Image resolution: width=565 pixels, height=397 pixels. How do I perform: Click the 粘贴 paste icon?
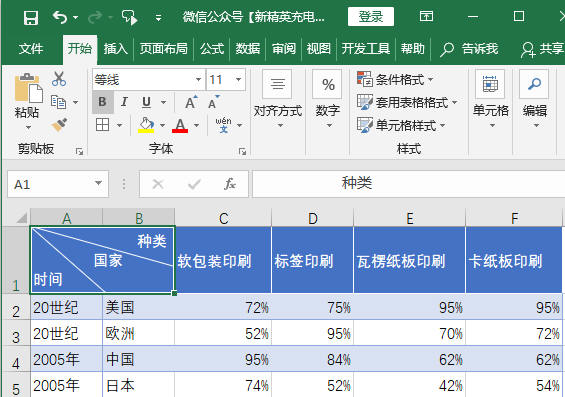pos(28,88)
